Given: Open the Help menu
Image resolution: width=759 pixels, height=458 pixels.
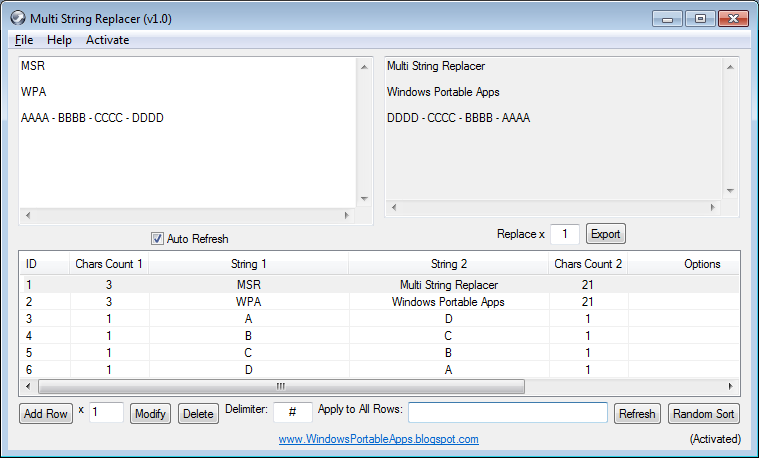Looking at the screenshot, I should click(59, 40).
